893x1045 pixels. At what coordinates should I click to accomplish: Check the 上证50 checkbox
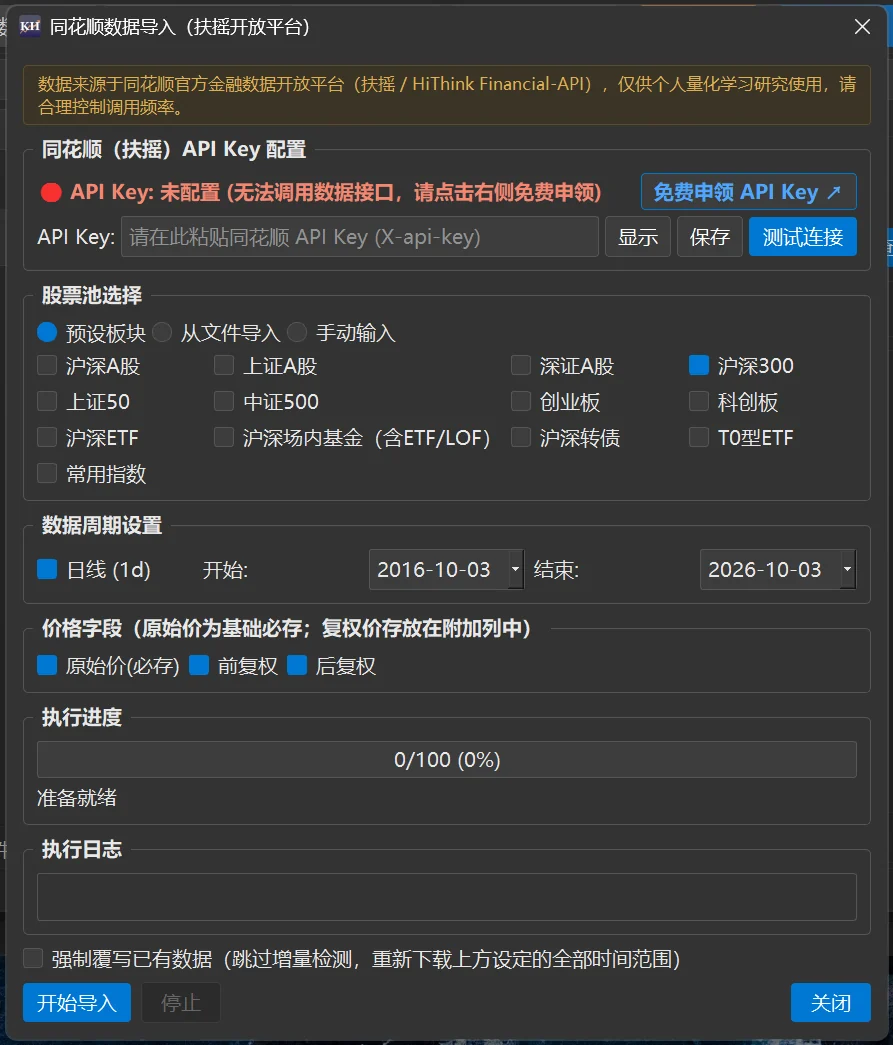tap(47, 401)
